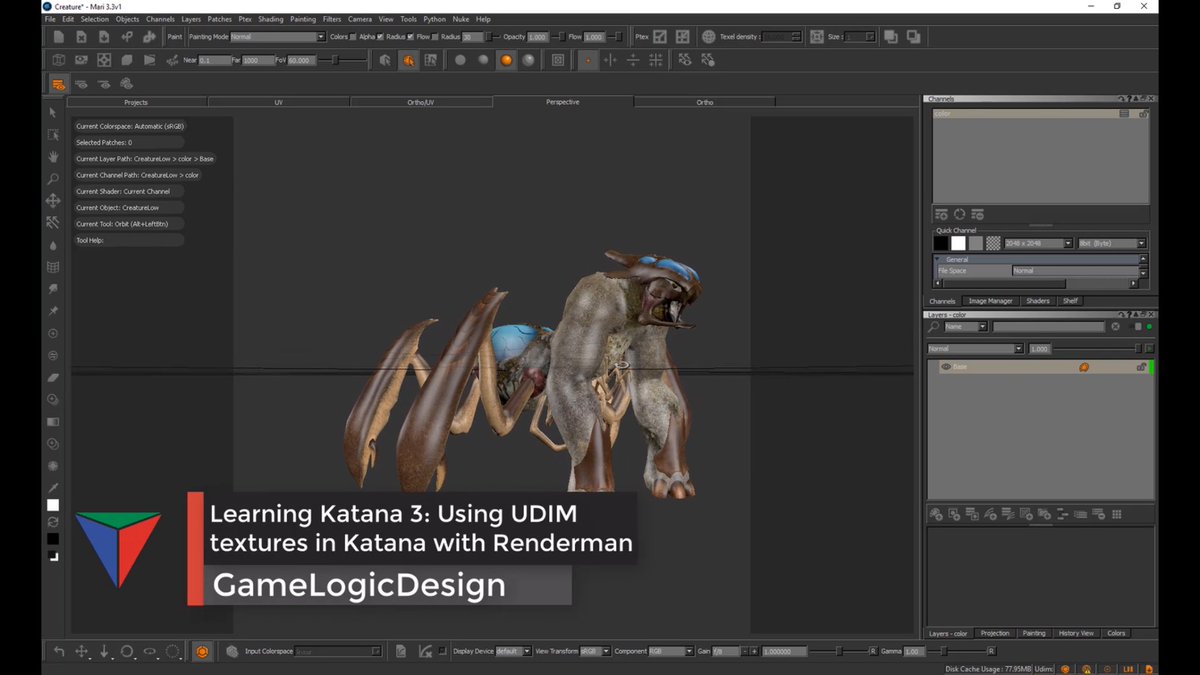Select the white Quick Channel swatch
Viewport: 1200px width, 675px height.
(x=958, y=243)
